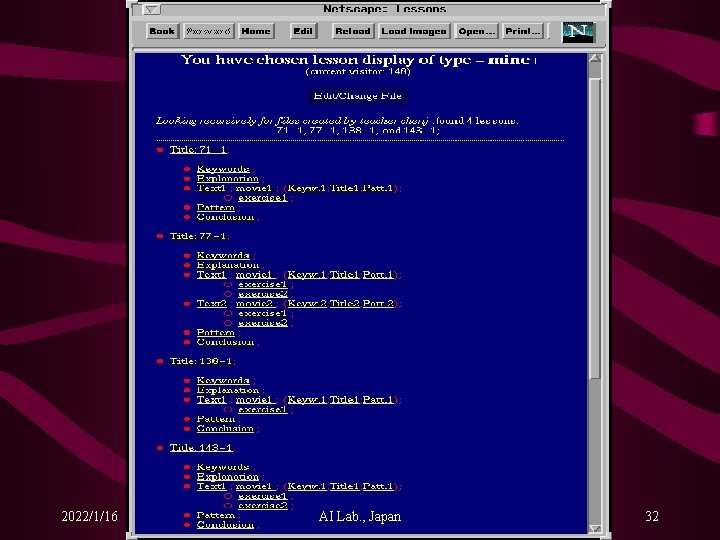
Task: Click the Back toolbar button
Action: coord(162,31)
